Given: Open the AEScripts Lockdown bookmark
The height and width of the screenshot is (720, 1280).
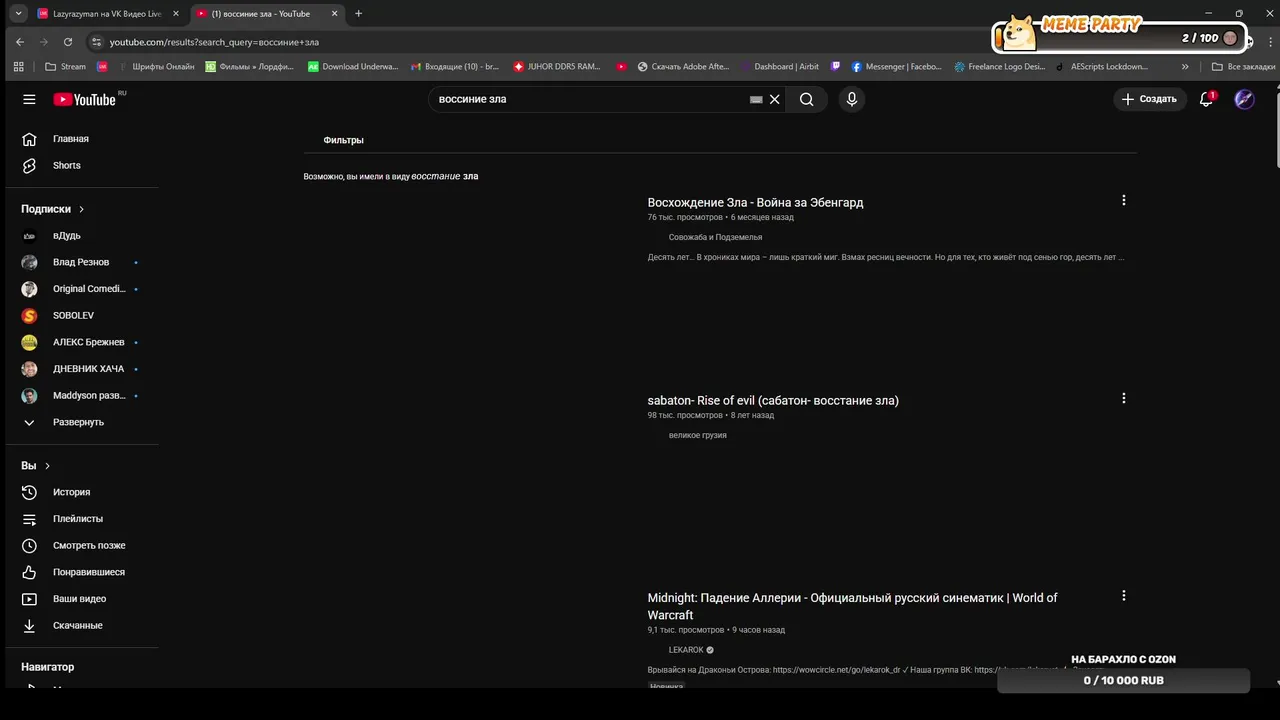Looking at the screenshot, I should pos(1102,67).
